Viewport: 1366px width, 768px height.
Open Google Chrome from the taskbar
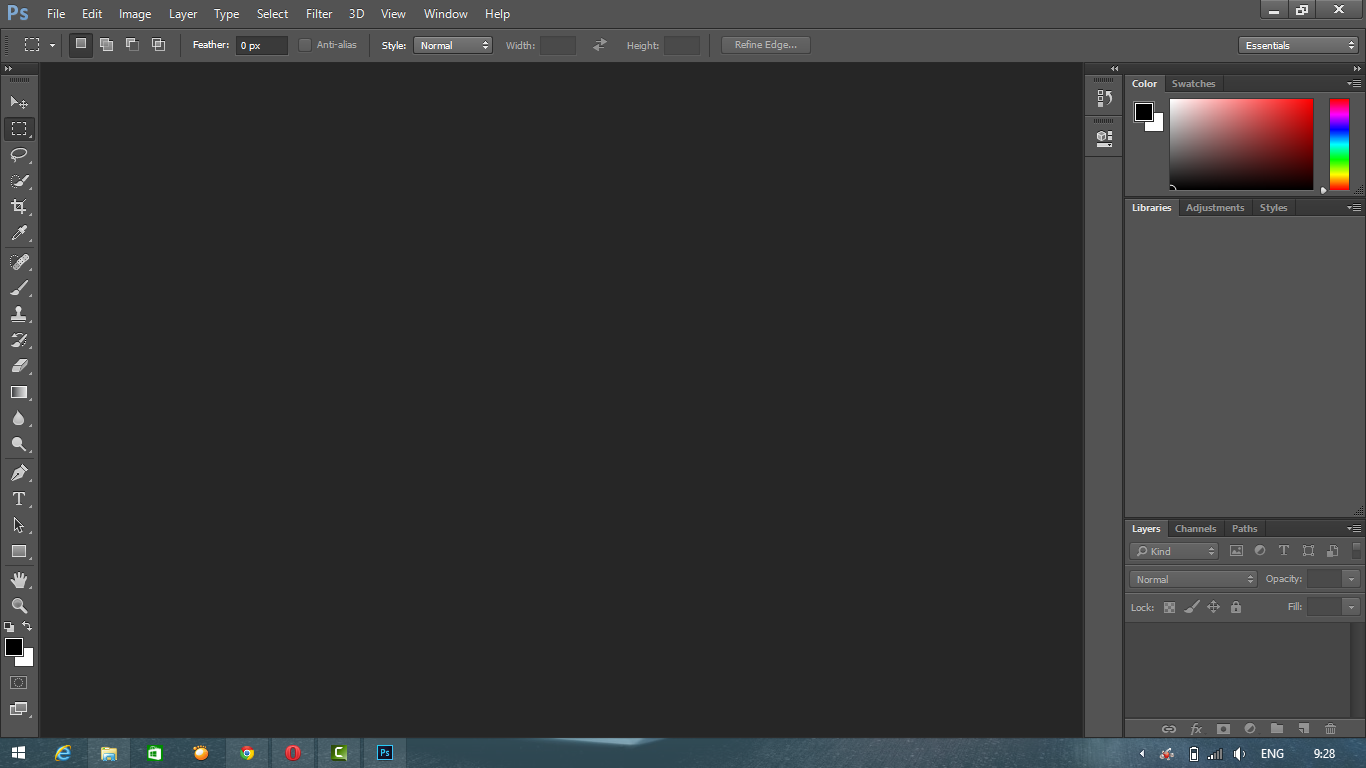click(247, 753)
